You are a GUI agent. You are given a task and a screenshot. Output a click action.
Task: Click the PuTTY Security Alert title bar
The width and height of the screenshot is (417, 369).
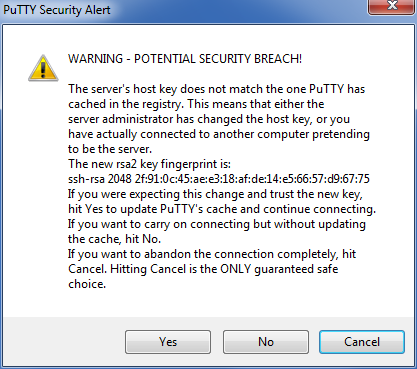(x=183, y=10)
